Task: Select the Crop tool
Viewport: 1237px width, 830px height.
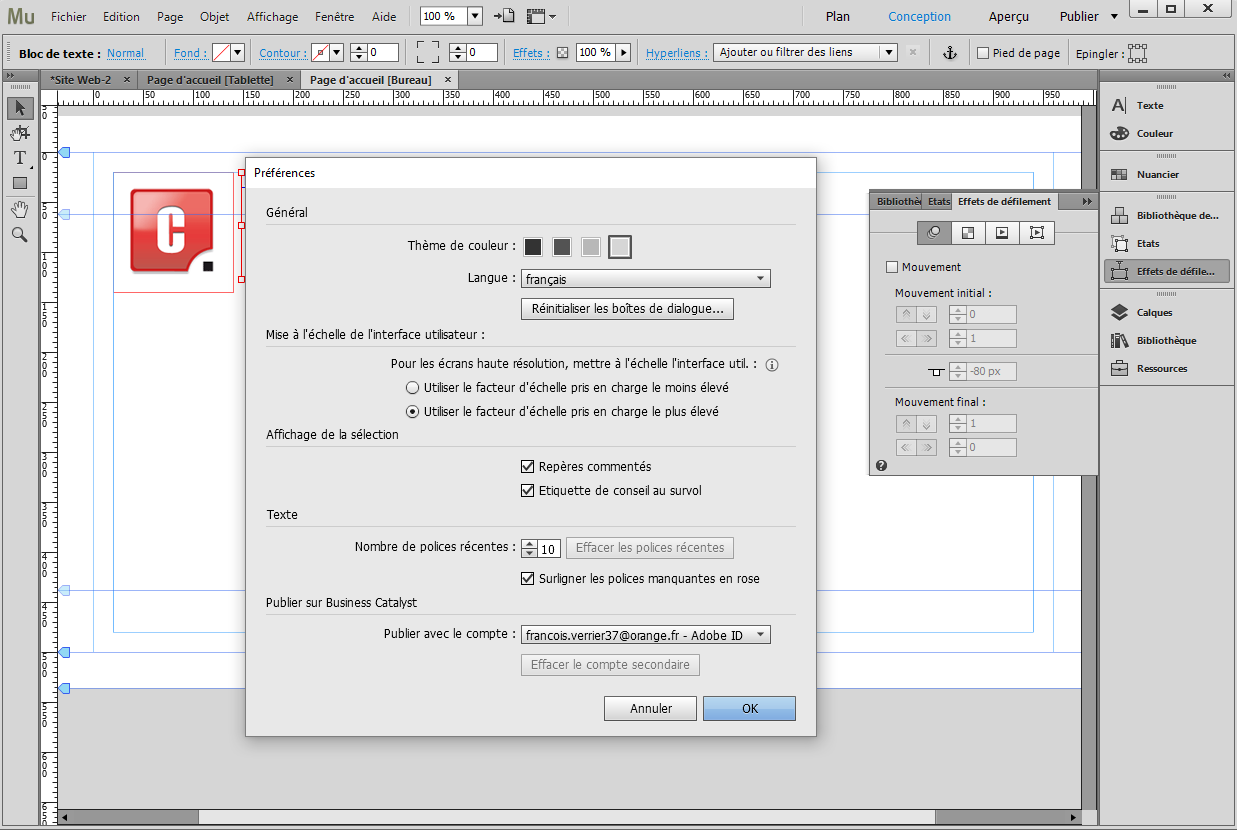Action: point(19,132)
